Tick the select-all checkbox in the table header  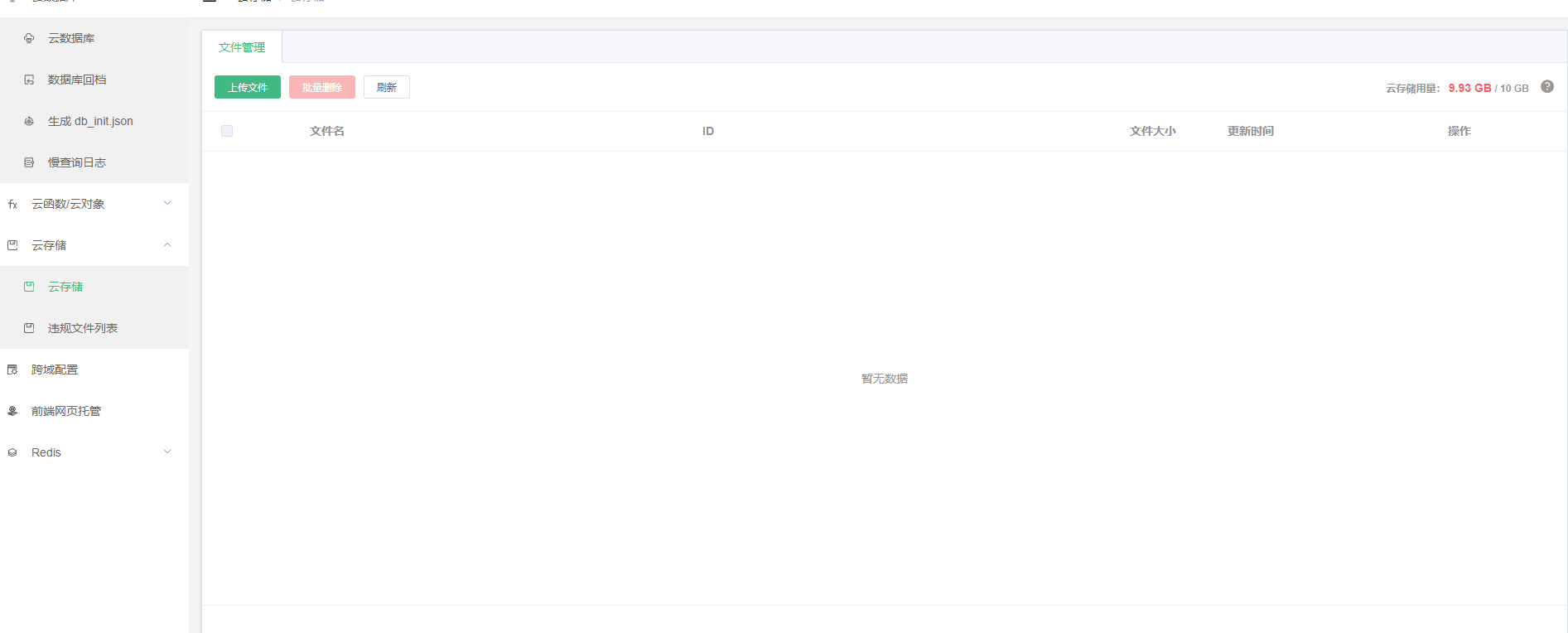pyautogui.click(x=227, y=131)
